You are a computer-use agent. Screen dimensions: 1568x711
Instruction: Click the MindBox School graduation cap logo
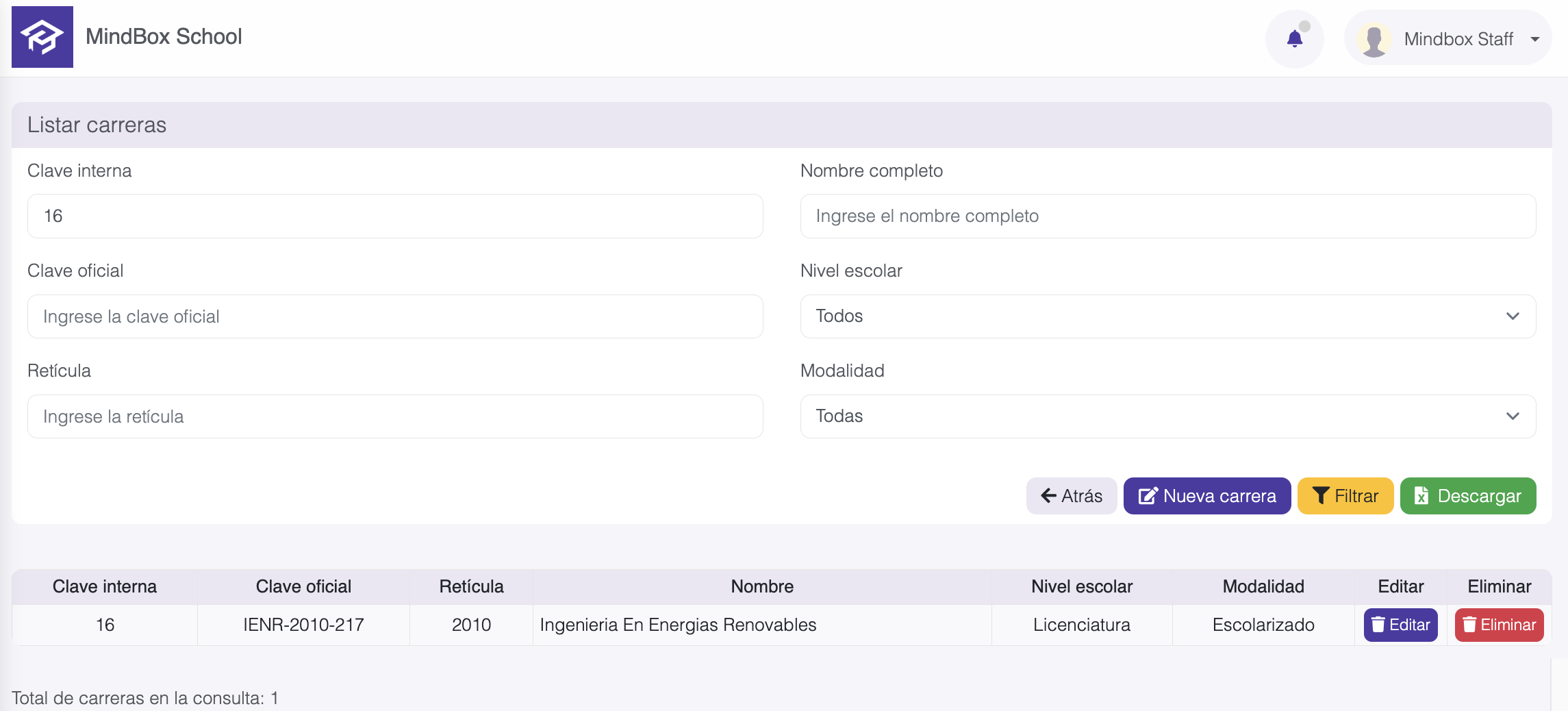click(42, 37)
